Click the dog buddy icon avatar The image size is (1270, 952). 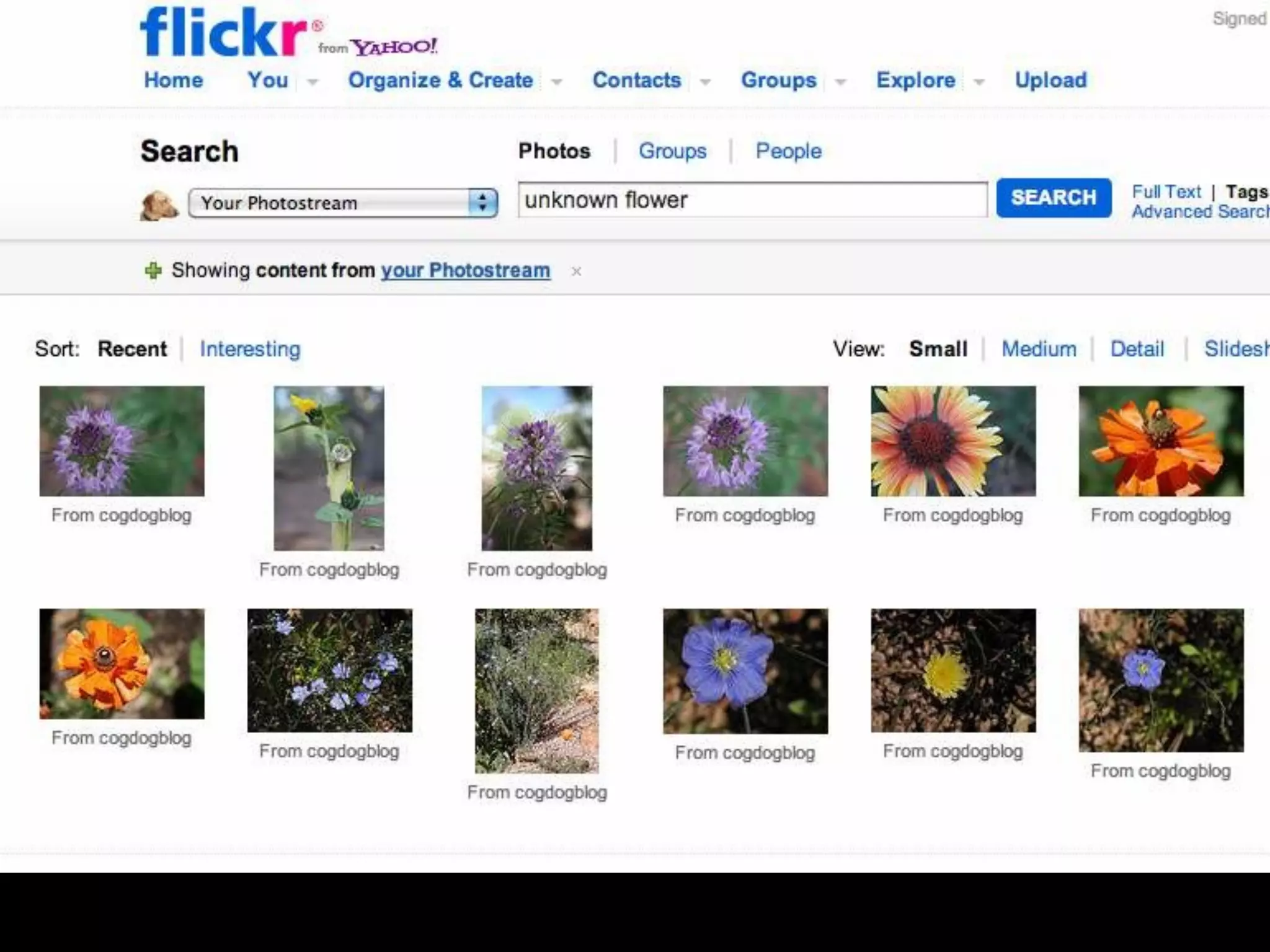click(159, 205)
